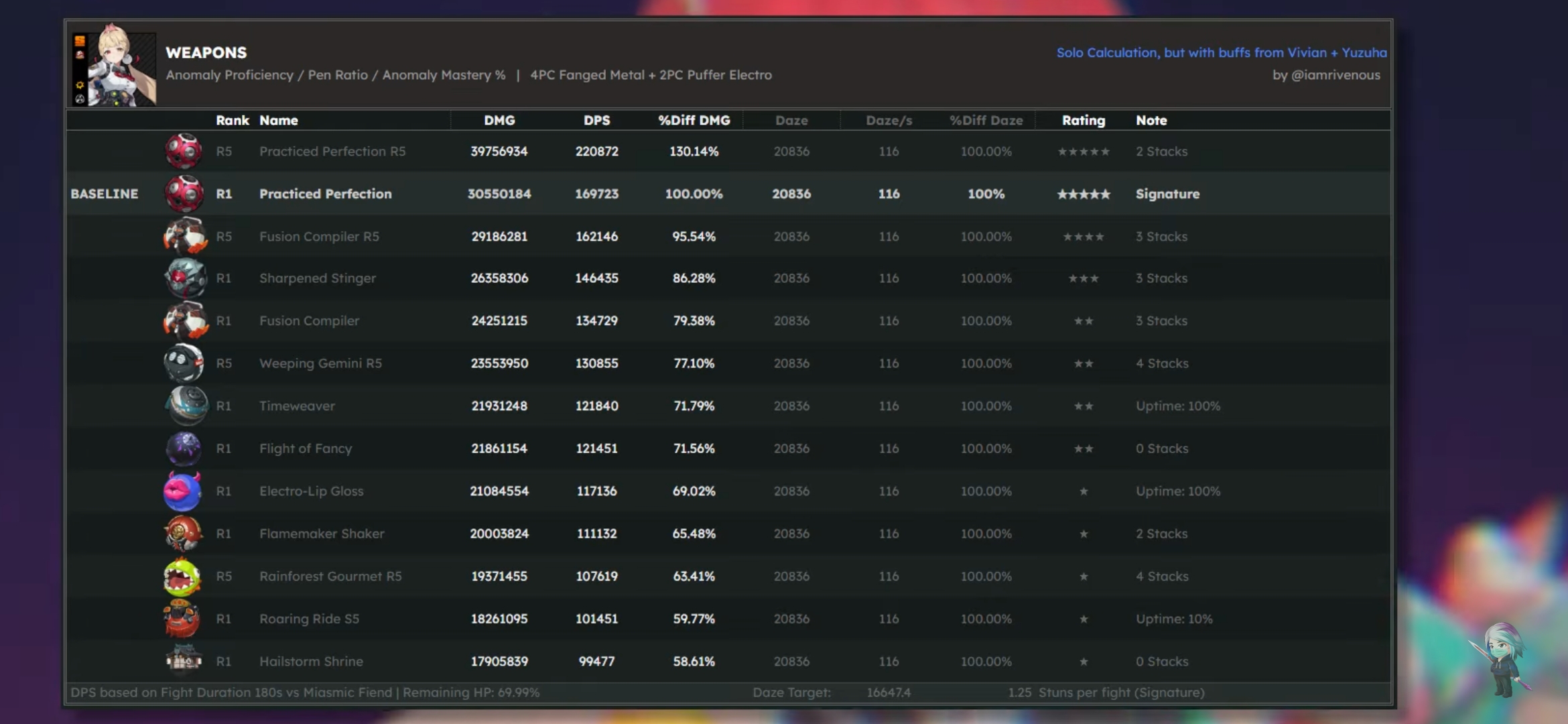Click the Timeweaver weapon icon
The width and height of the screenshot is (1568, 724).
click(x=186, y=406)
